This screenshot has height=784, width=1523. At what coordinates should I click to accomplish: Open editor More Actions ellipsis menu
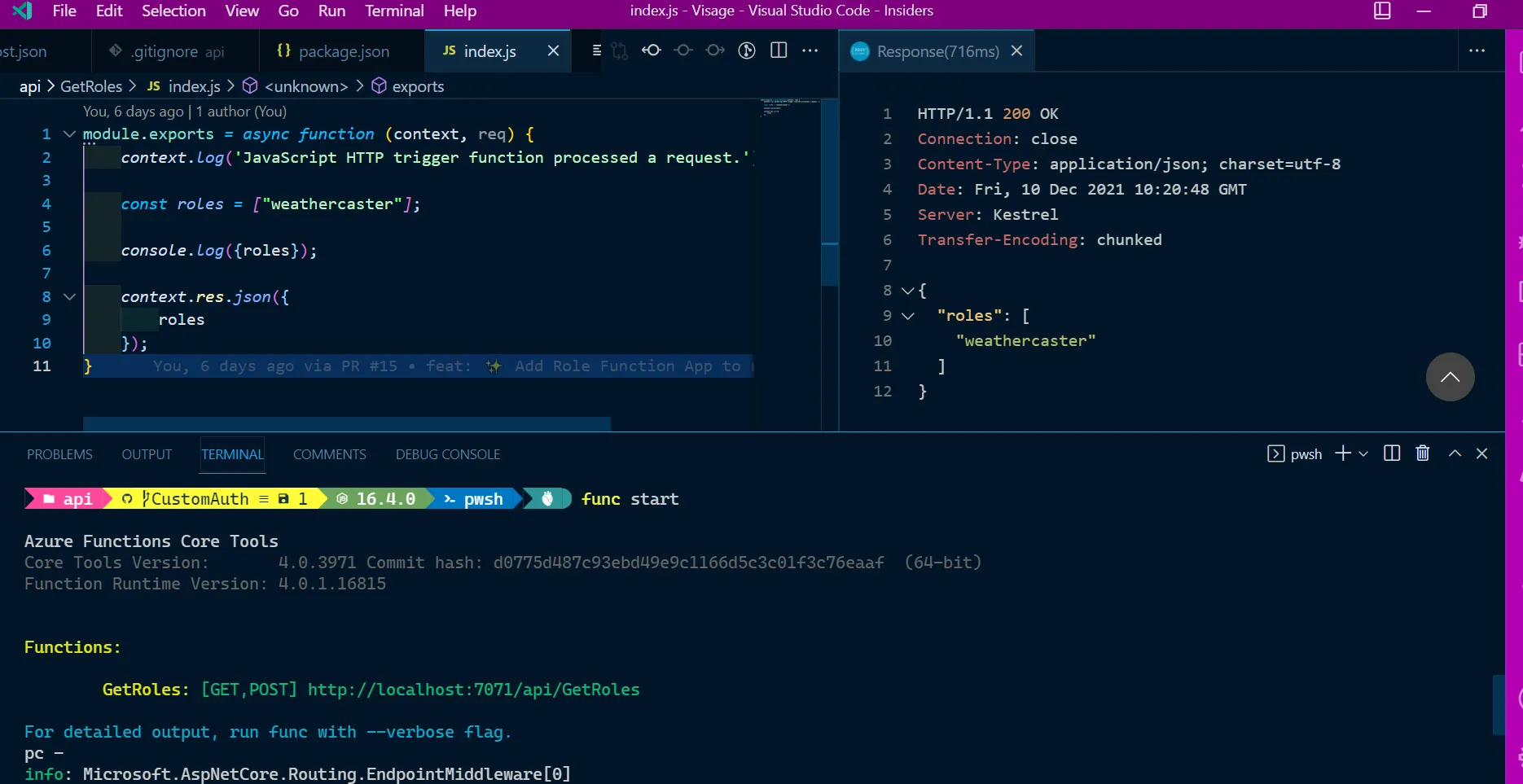(810, 50)
